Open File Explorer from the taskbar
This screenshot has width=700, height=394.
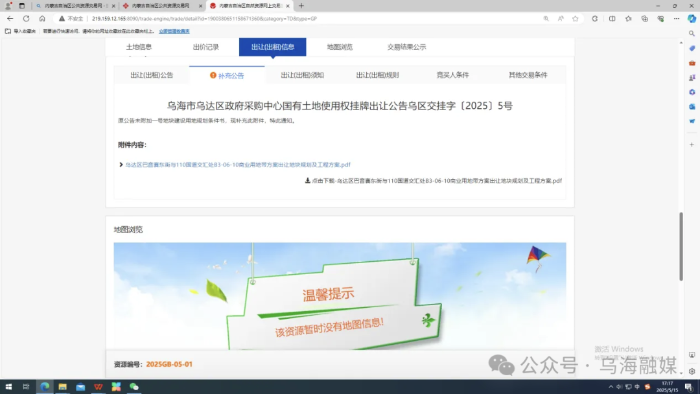[62, 387]
